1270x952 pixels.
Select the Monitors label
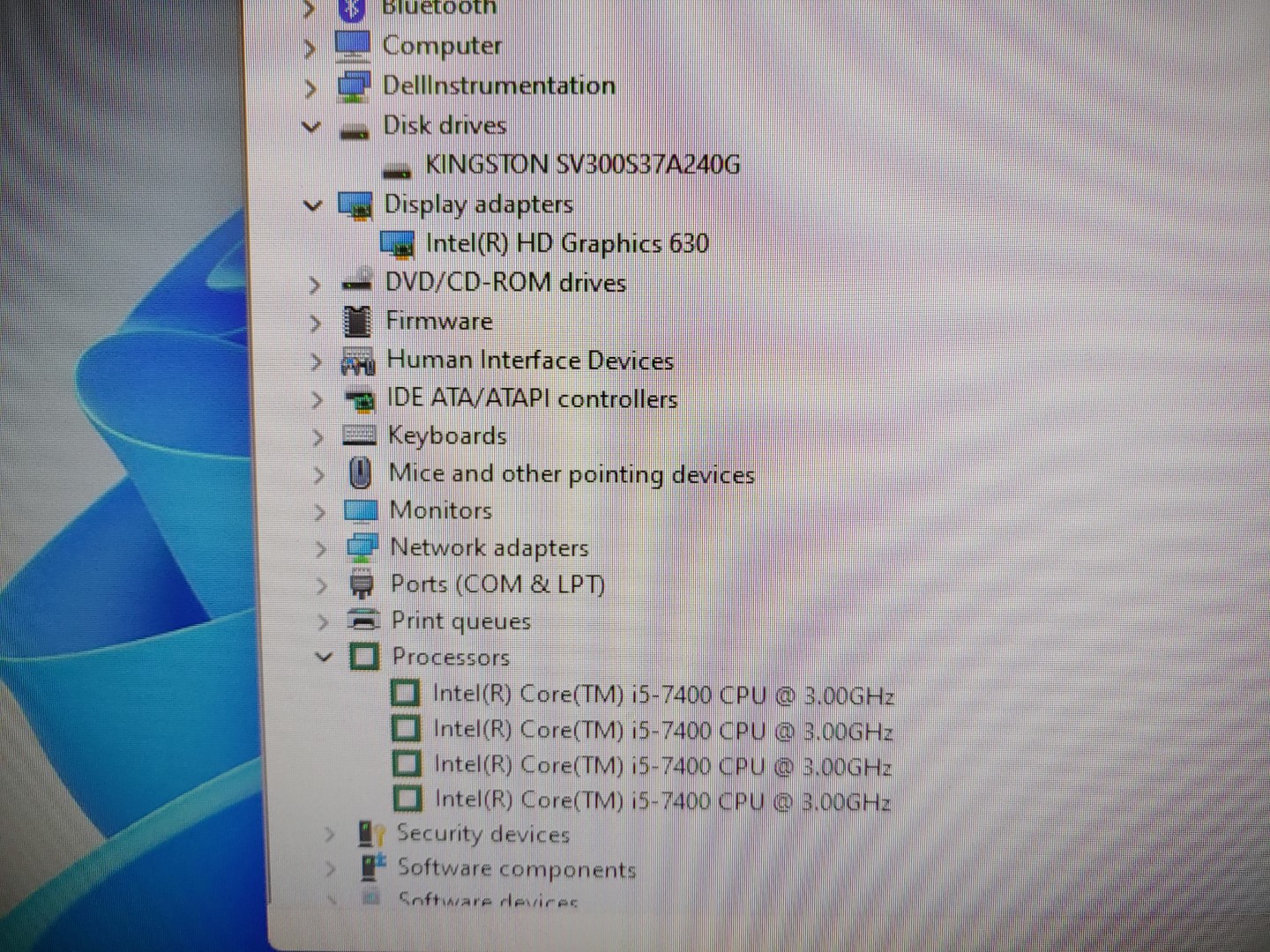(441, 510)
